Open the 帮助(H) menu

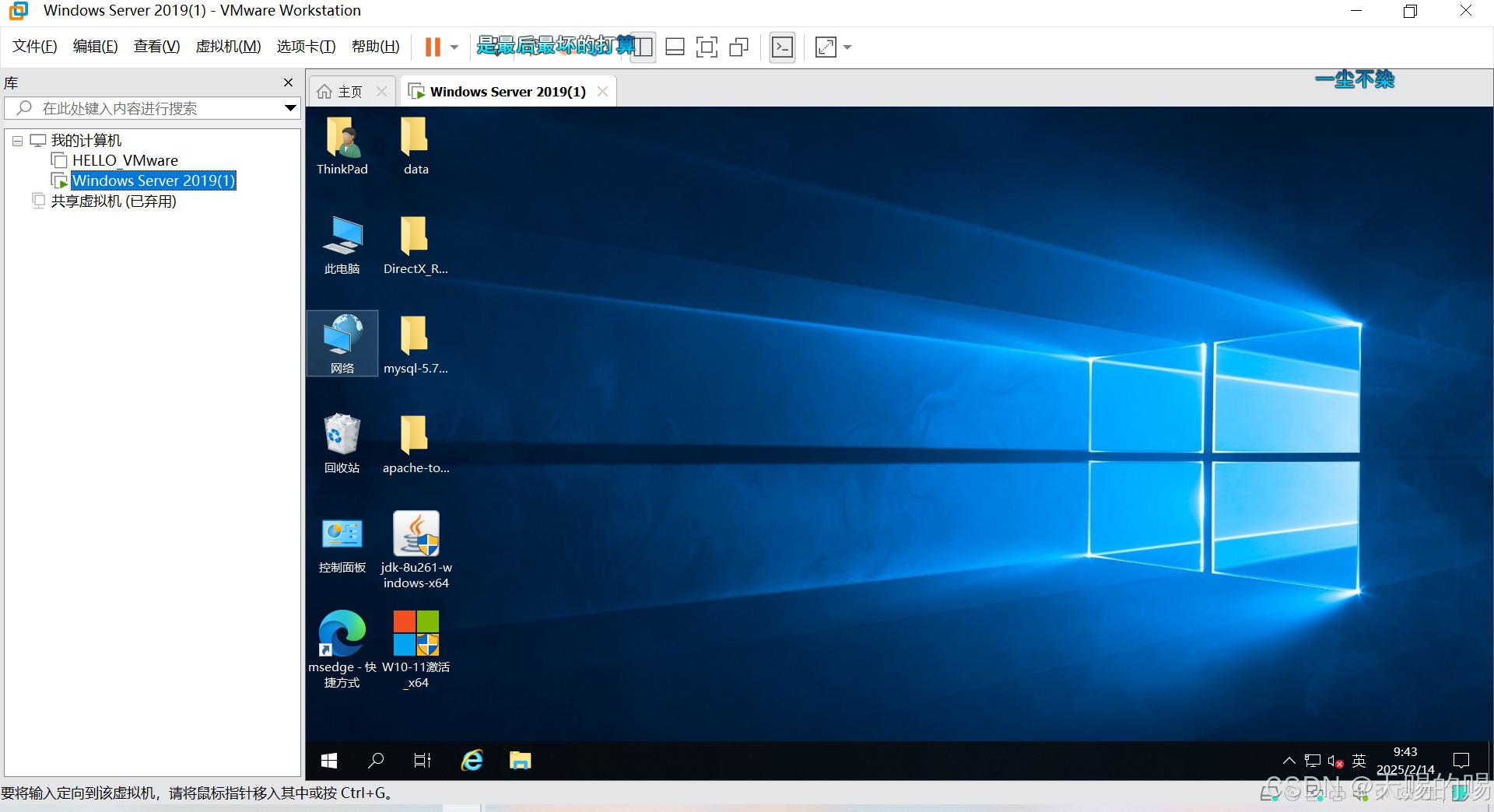376,47
